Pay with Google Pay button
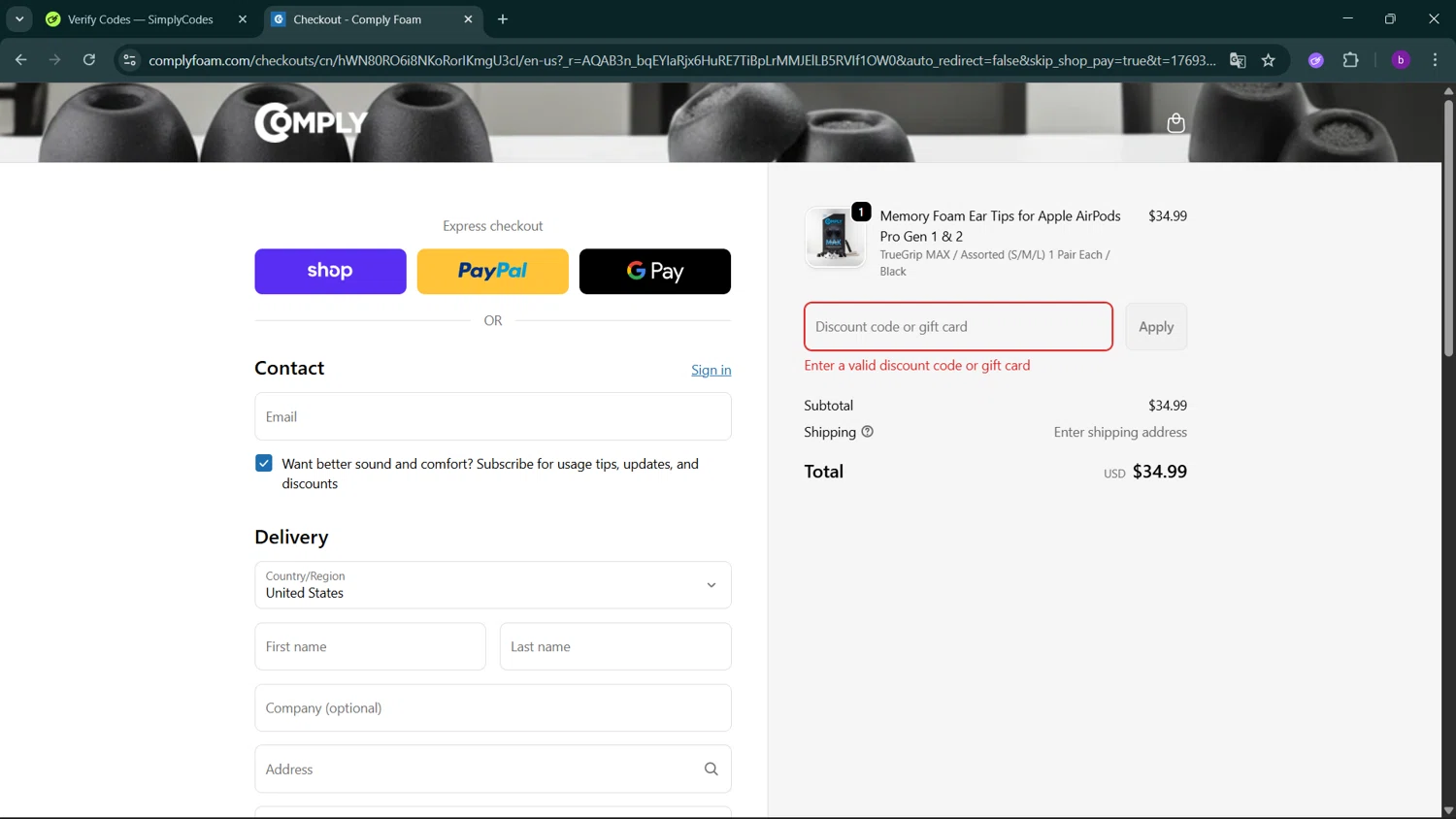Viewport: 1456px width, 819px height. pyautogui.click(x=654, y=271)
